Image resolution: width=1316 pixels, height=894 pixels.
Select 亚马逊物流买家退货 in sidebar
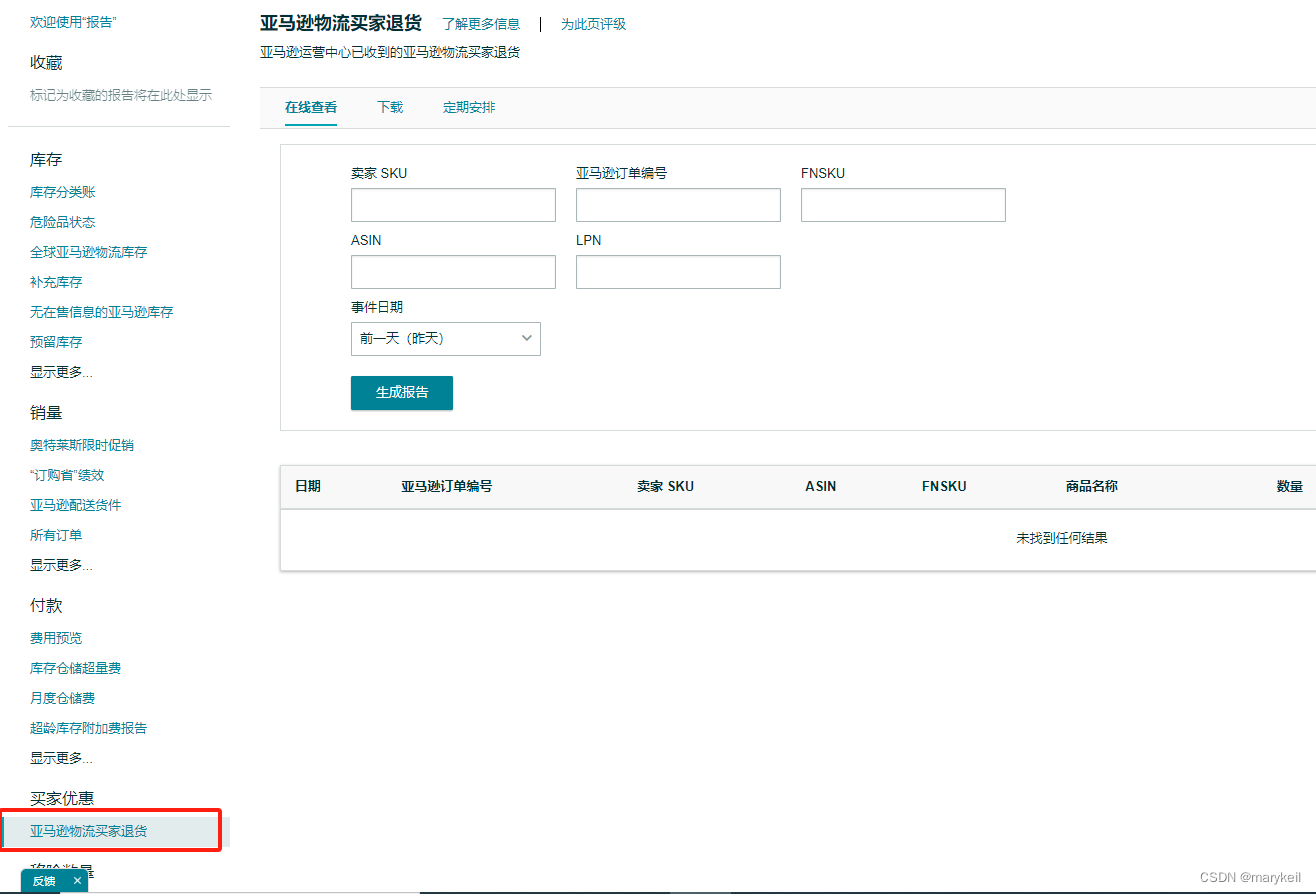pyautogui.click(x=88, y=831)
